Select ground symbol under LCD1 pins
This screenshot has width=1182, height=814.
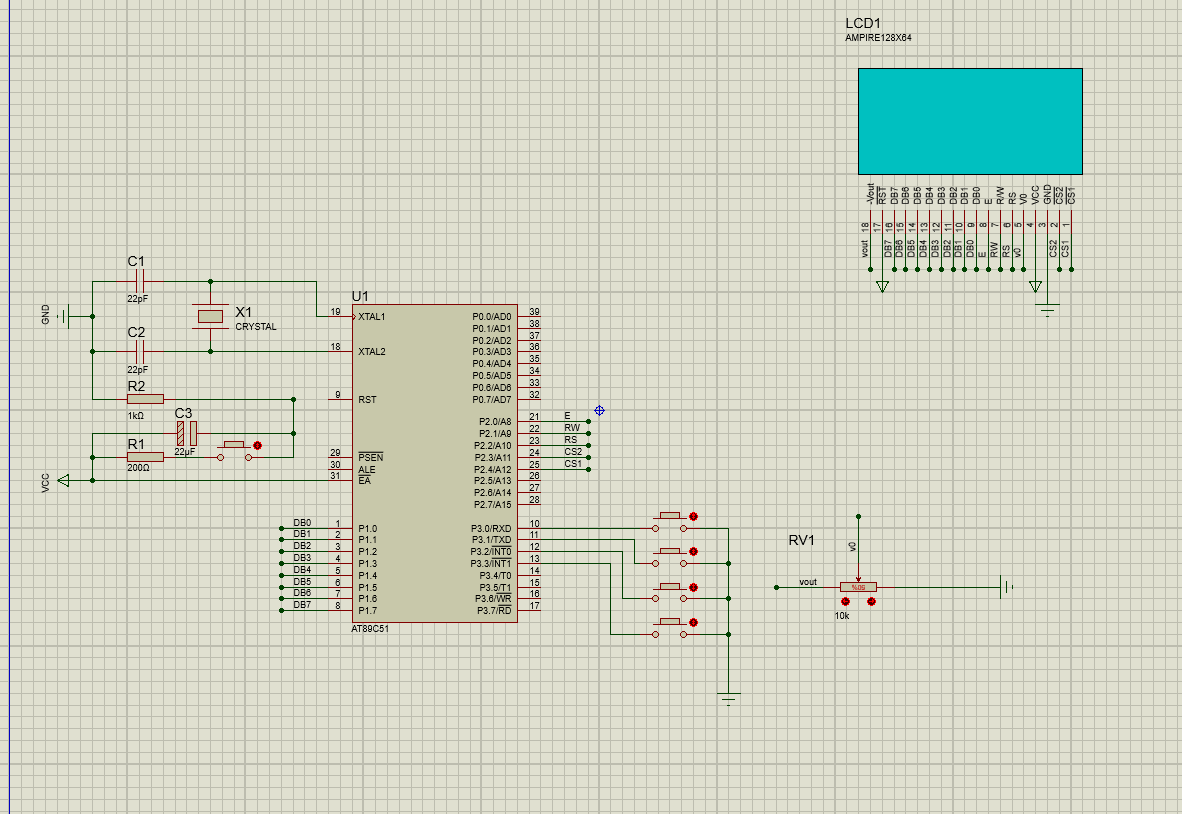(x=1047, y=310)
